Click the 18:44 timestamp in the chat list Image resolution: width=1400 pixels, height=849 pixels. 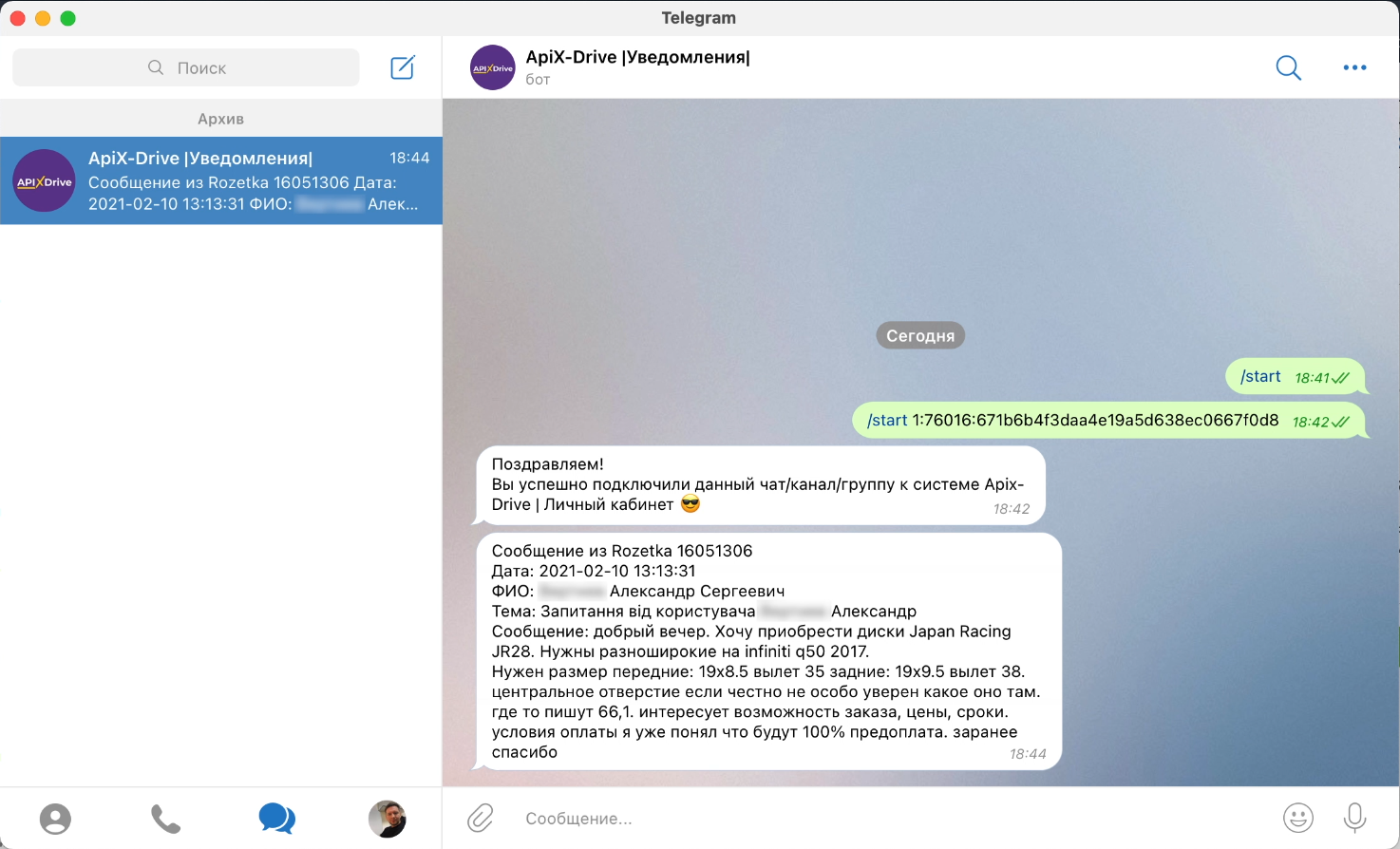409,158
